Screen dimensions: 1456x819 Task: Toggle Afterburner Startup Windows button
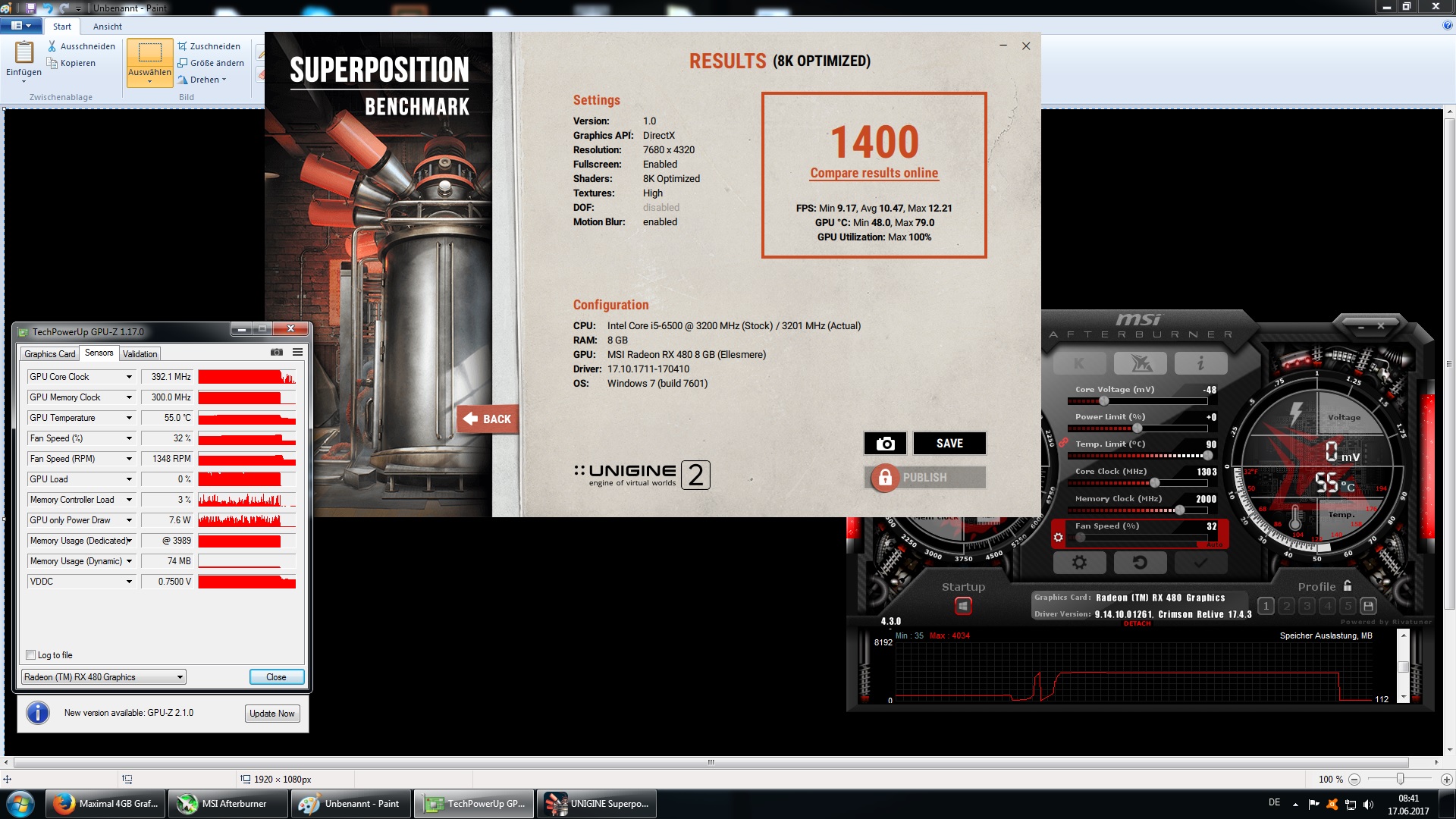click(963, 606)
